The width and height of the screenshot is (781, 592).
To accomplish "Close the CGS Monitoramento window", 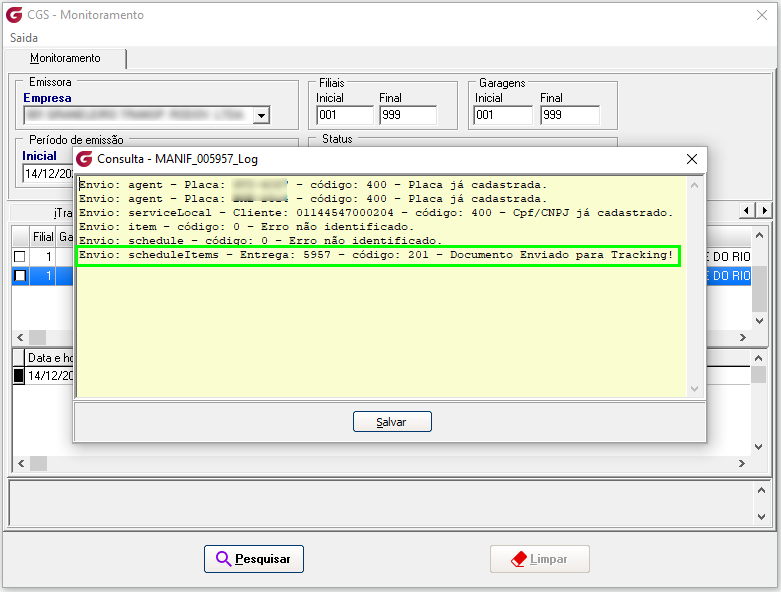I will (x=762, y=15).
